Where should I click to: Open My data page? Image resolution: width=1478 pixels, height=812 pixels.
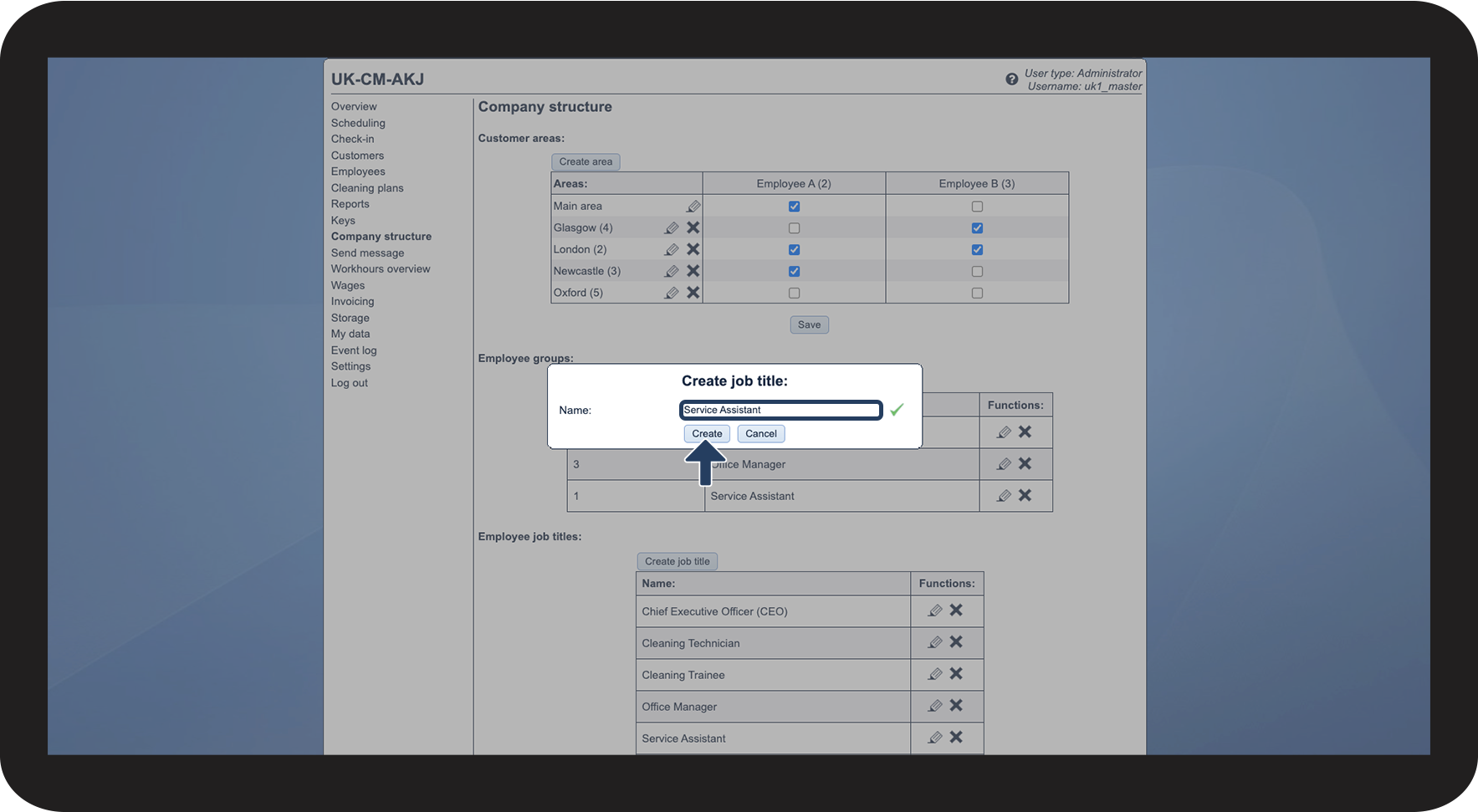350,334
